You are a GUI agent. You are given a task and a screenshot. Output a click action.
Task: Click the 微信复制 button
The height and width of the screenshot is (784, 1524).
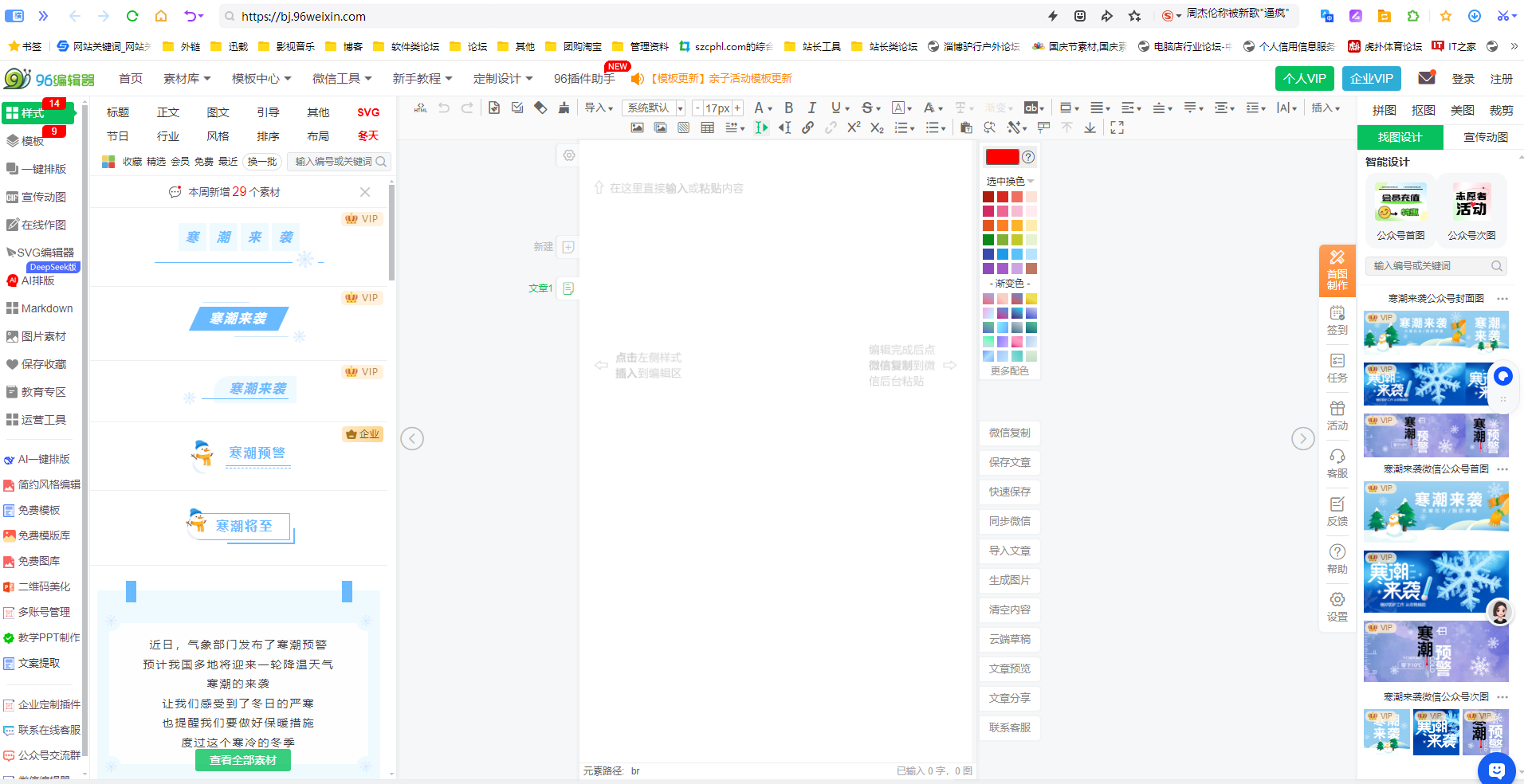1009,433
